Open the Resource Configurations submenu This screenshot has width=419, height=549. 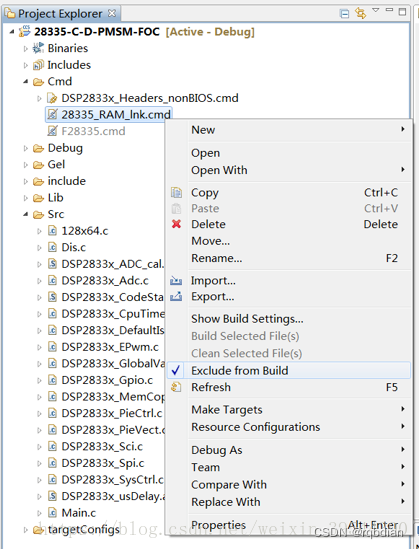click(289, 427)
